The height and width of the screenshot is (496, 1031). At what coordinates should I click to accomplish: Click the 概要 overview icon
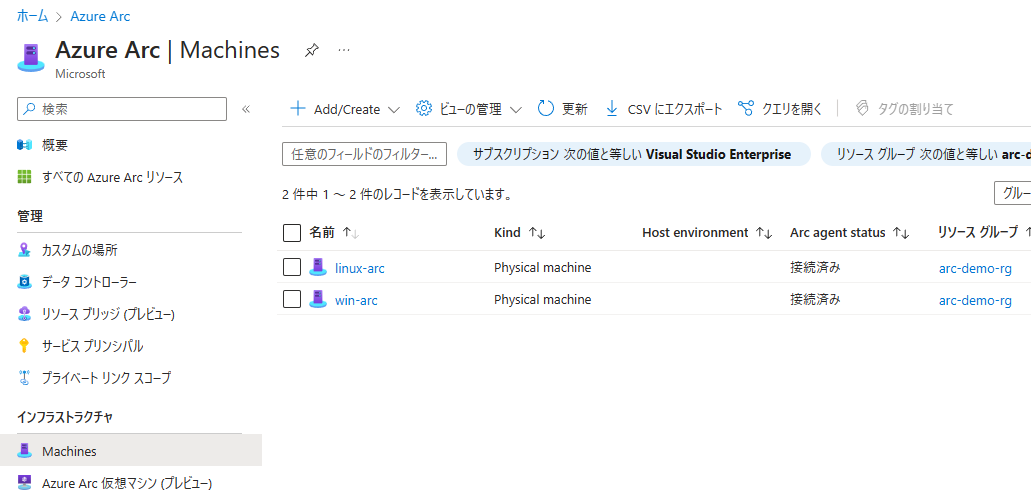[24, 145]
